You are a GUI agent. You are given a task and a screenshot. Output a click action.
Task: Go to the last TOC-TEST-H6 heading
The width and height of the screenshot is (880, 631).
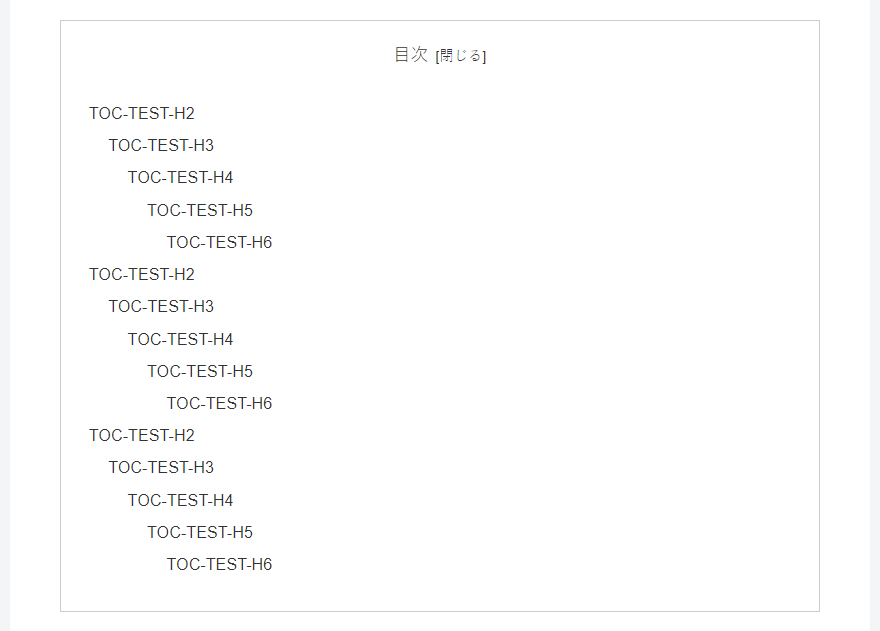[219, 564]
